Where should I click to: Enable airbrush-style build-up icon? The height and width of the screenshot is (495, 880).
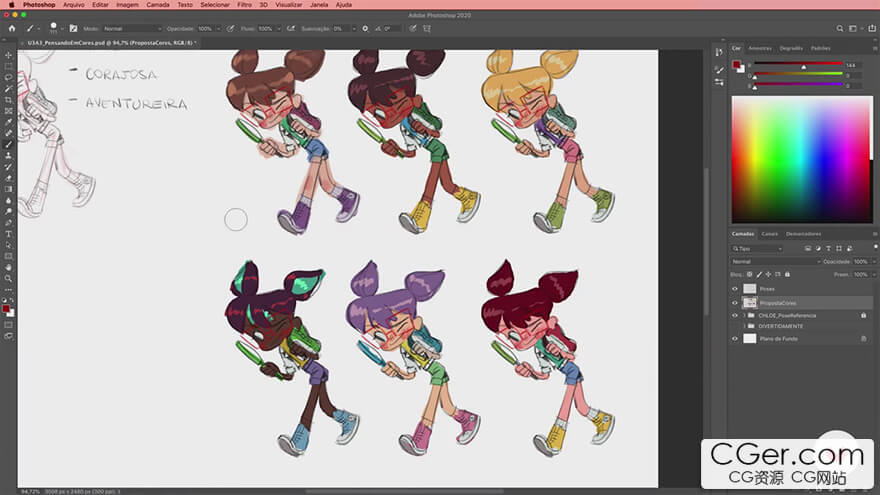point(291,29)
